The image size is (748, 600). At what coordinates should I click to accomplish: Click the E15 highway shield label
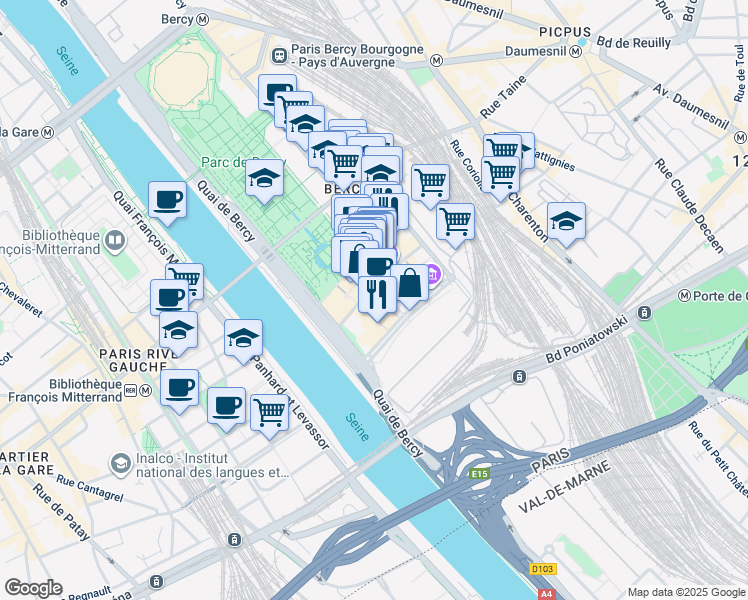pyautogui.click(x=479, y=474)
